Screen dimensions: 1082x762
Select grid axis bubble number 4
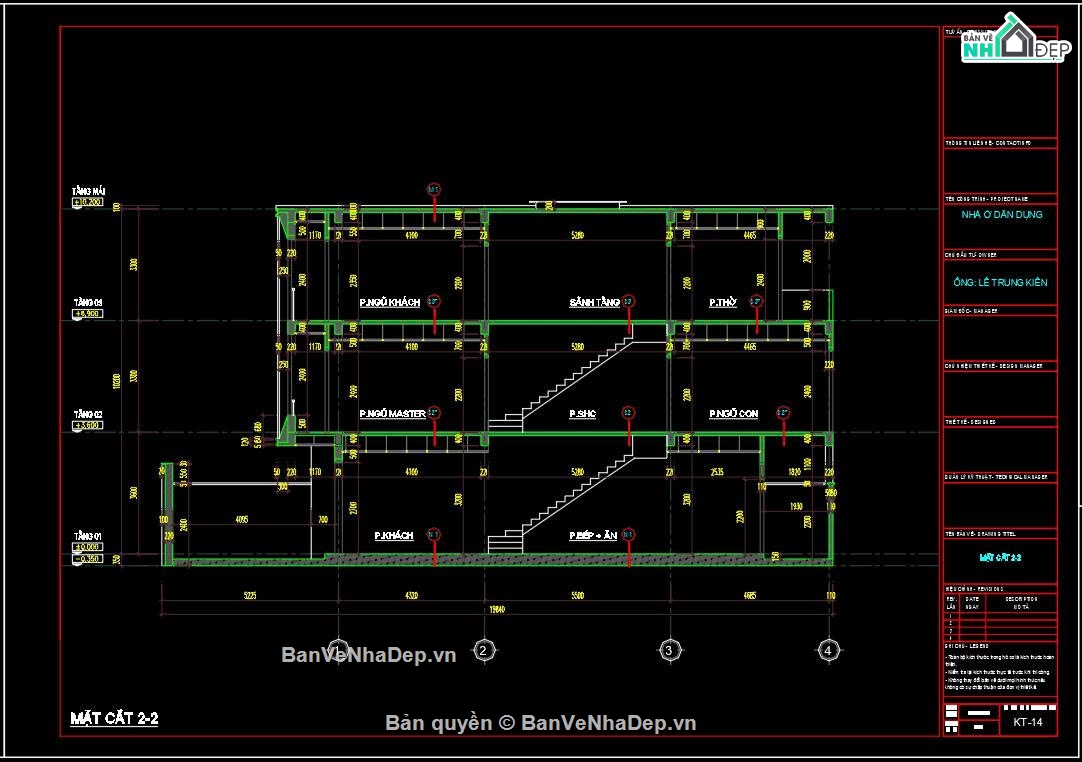point(827,650)
